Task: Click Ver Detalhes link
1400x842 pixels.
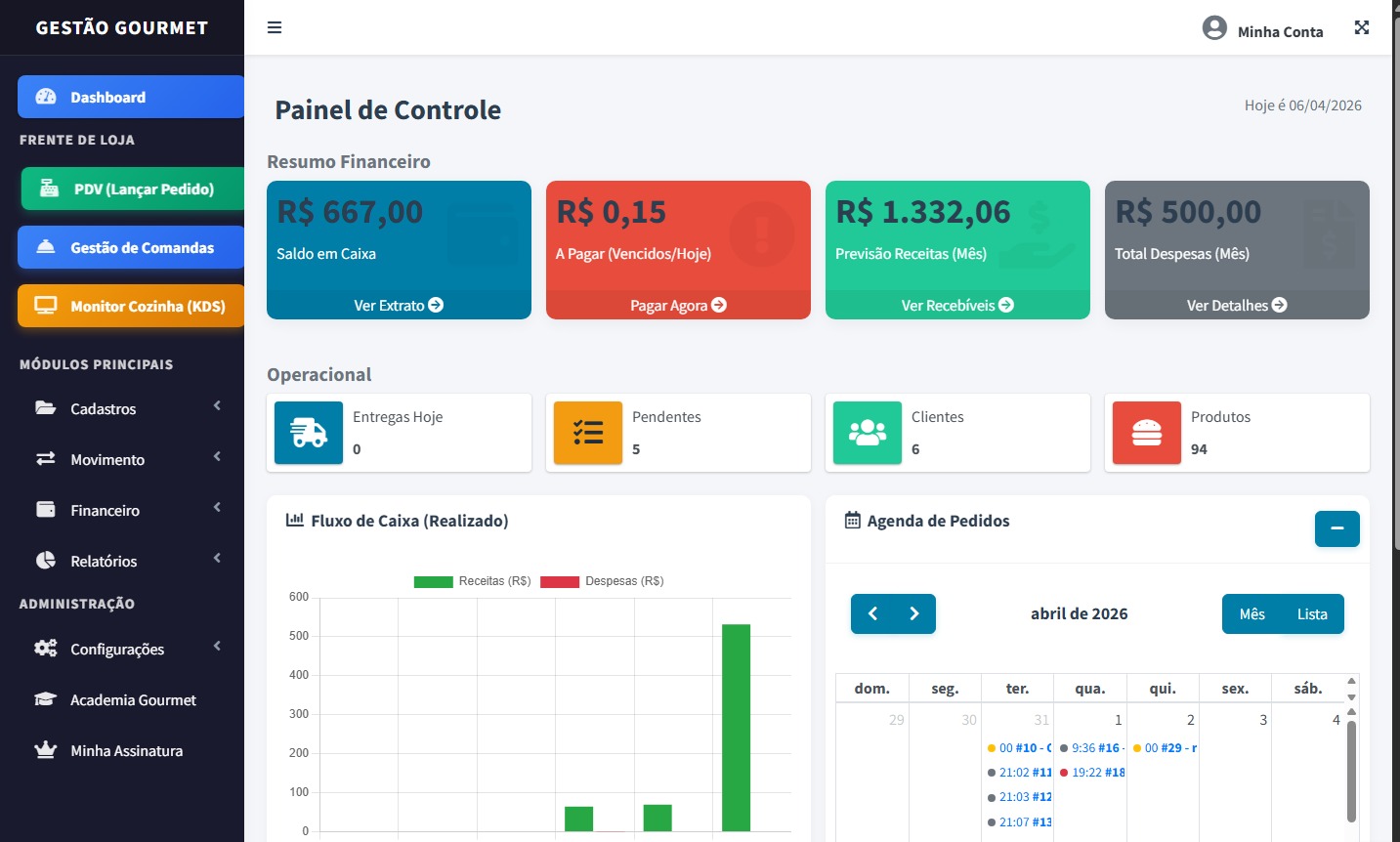Action: pos(1237,305)
